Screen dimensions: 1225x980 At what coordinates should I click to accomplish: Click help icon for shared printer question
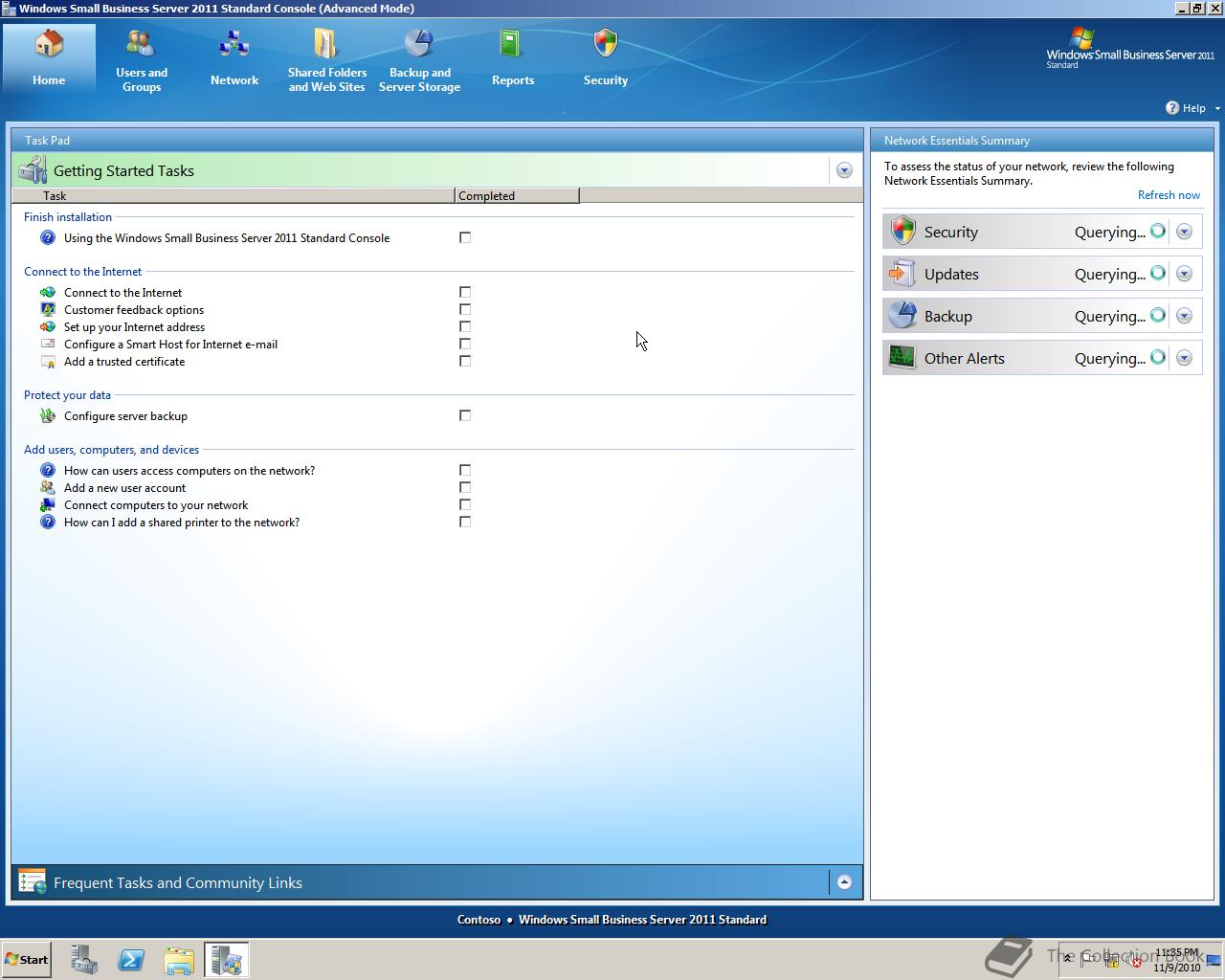coord(48,522)
